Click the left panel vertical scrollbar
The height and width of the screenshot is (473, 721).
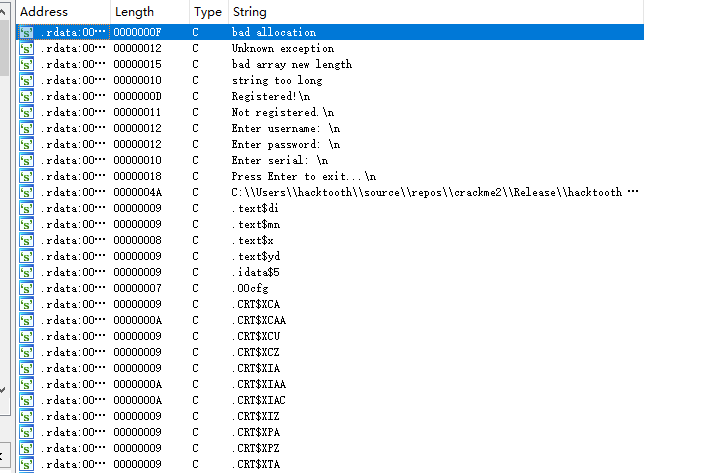[x=5, y=200]
